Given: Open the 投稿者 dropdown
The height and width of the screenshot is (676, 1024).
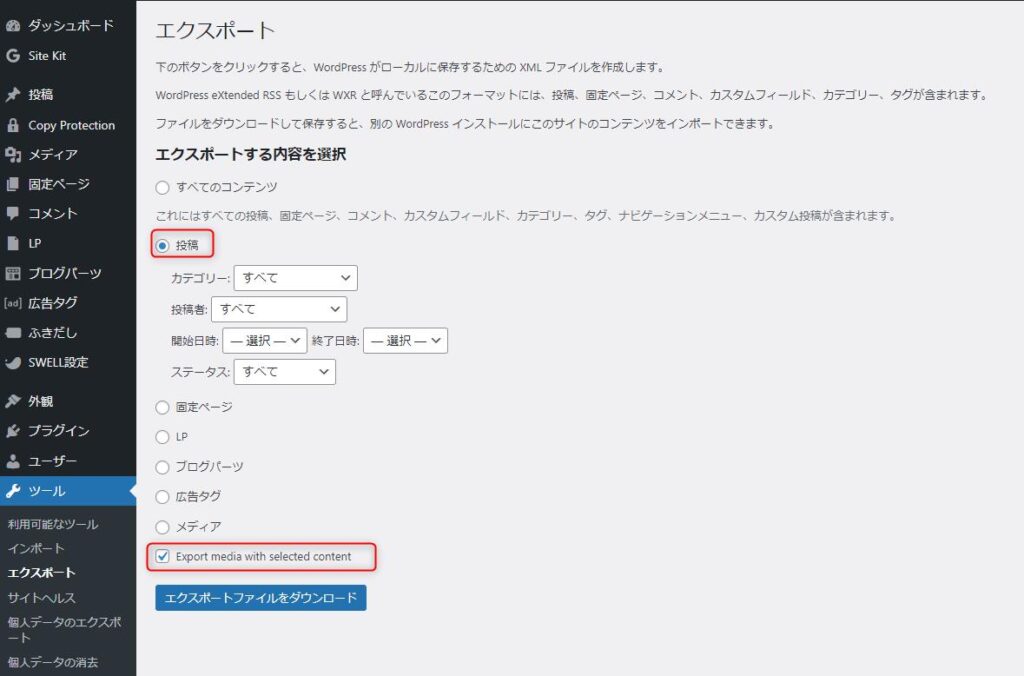Looking at the screenshot, I should (x=279, y=309).
